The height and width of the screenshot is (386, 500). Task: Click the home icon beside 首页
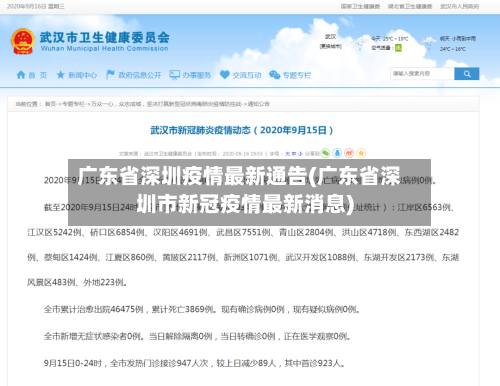tap(21, 75)
